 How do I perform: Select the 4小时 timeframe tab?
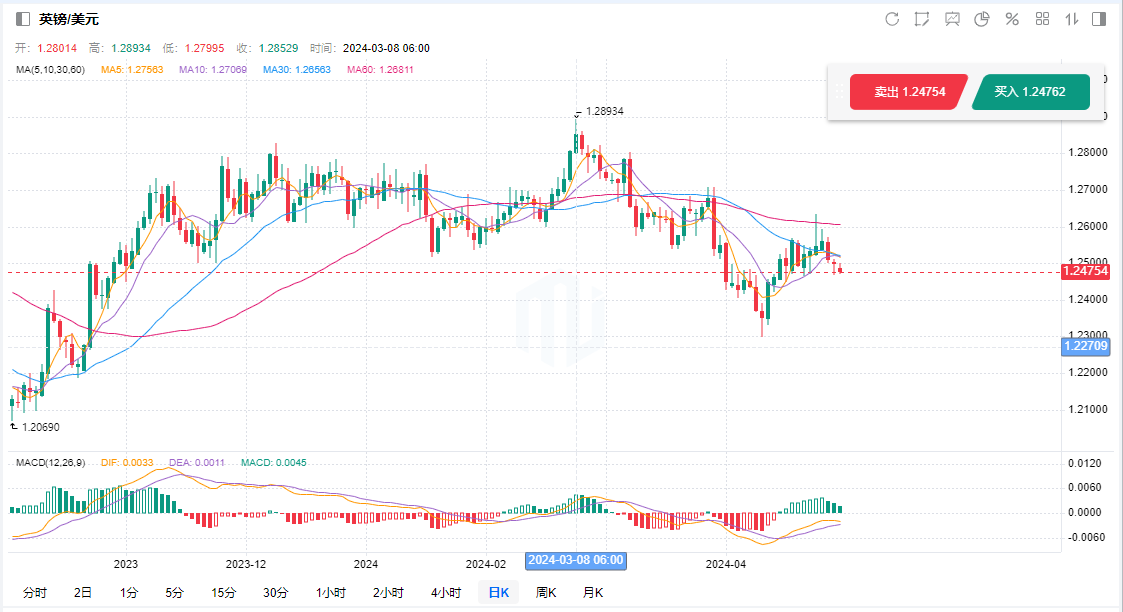pos(446,592)
